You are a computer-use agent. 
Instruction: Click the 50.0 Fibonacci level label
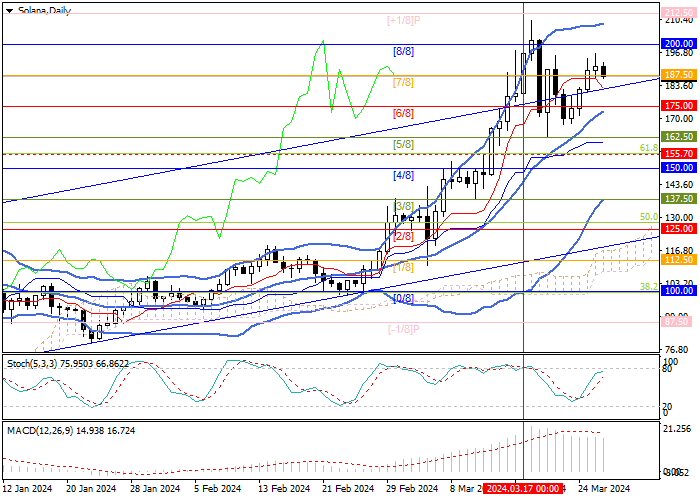point(649,217)
